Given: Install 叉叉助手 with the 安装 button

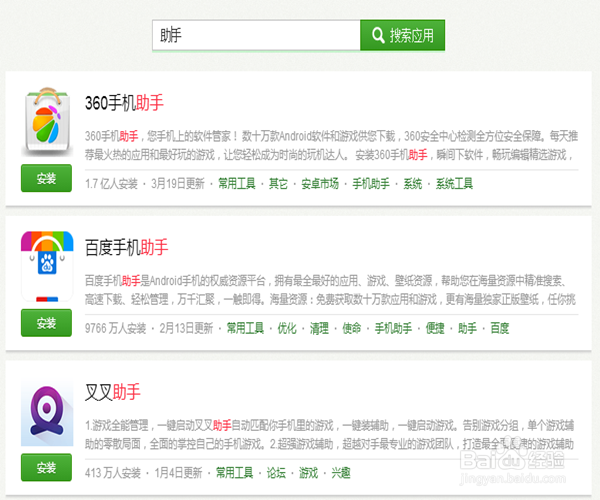Looking at the screenshot, I should [46, 467].
